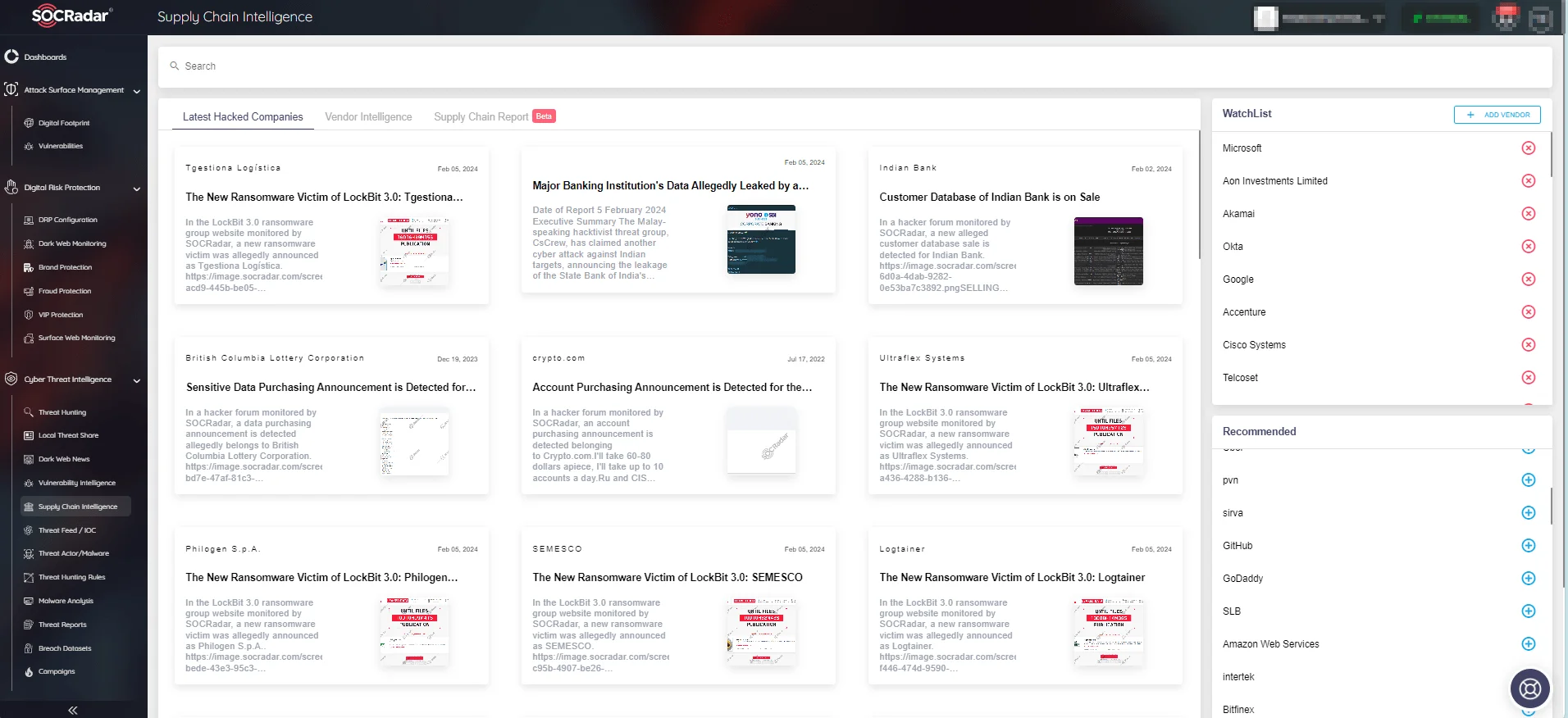Open Threat Feed / IOC

coord(67,530)
